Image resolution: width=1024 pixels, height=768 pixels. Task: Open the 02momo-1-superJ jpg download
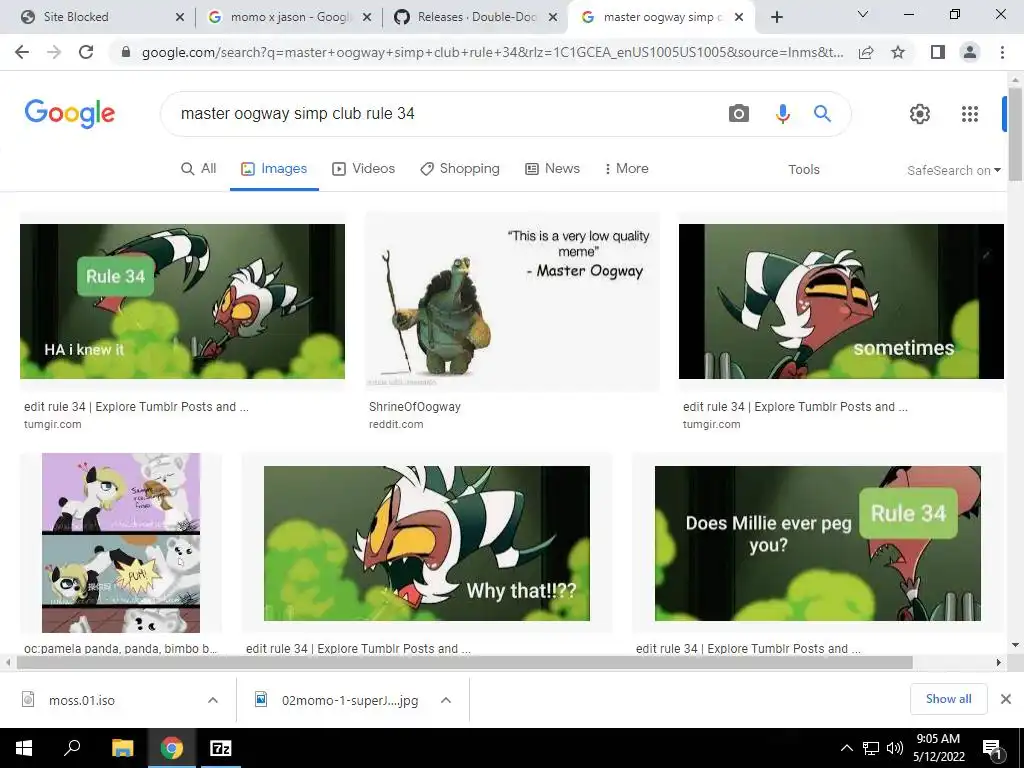[x=349, y=700]
